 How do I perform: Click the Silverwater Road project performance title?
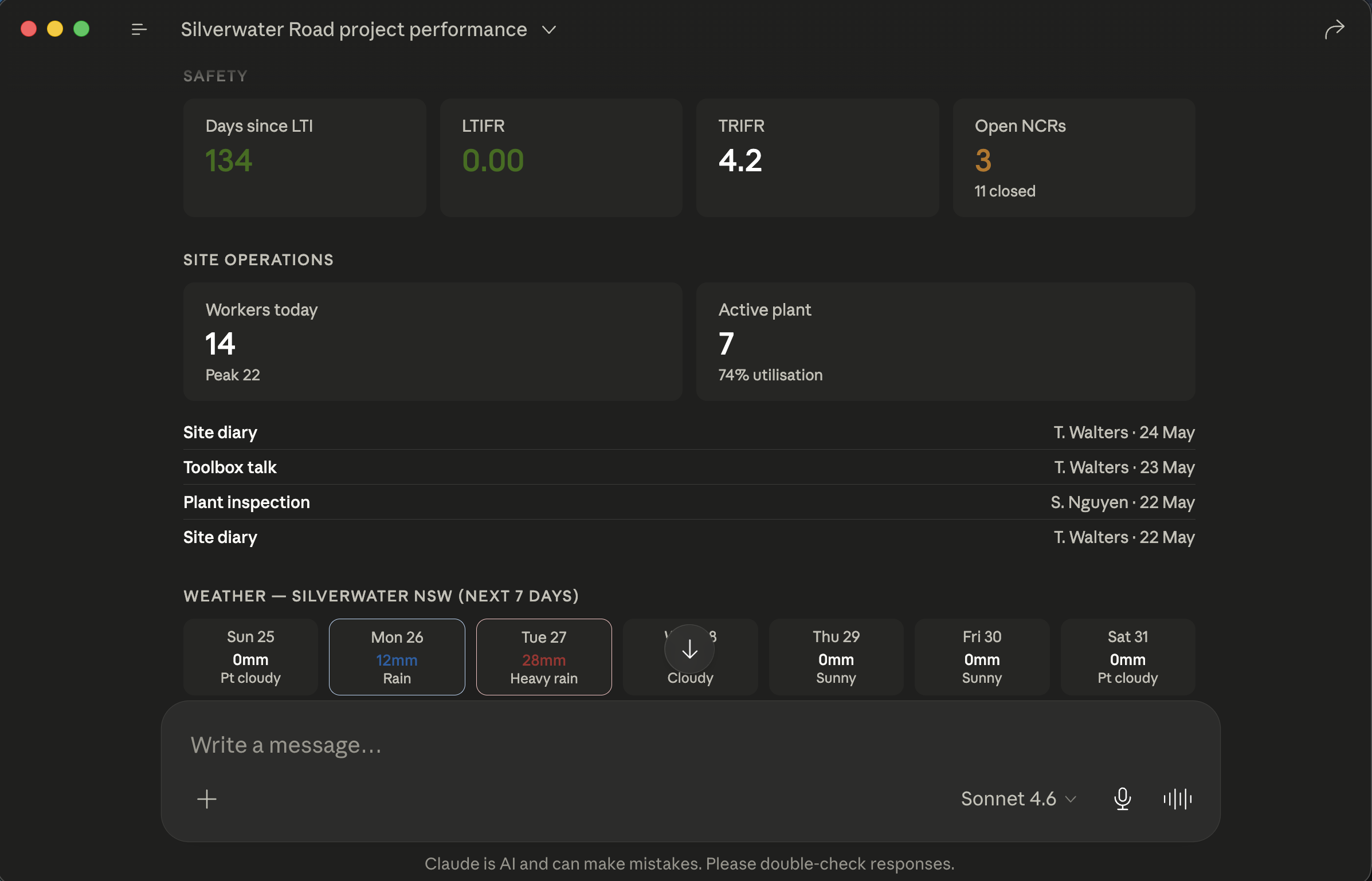[354, 29]
